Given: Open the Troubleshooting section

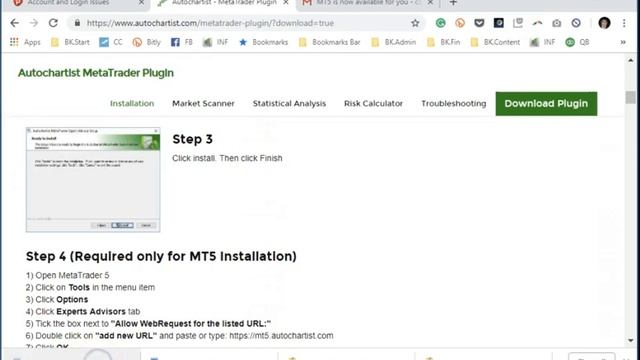Looking at the screenshot, I should point(454,104).
